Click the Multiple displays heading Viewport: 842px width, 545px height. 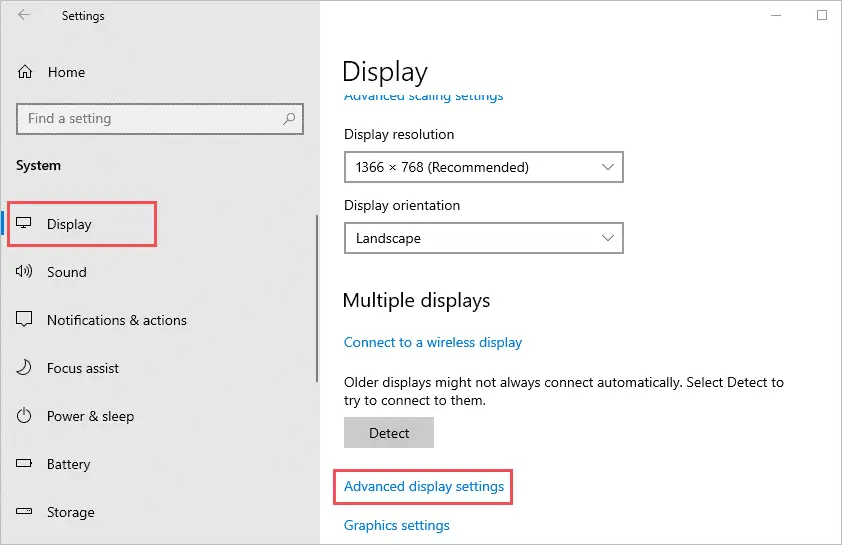pyautogui.click(x=416, y=300)
